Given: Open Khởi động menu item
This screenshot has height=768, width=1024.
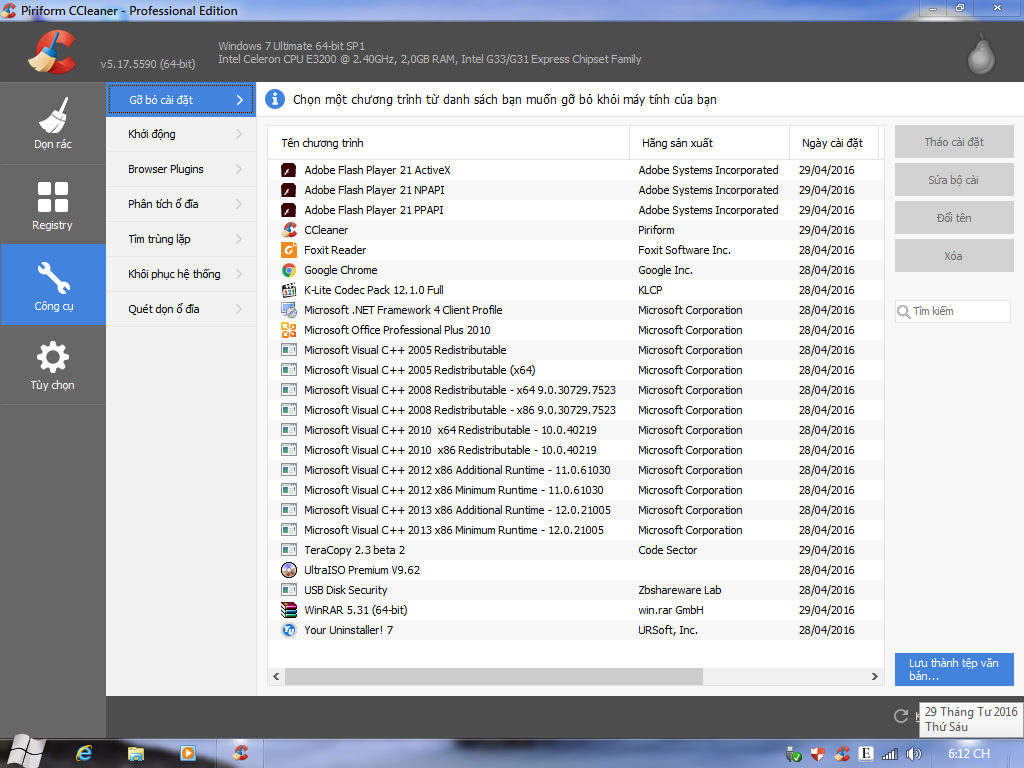Looking at the screenshot, I should 181,134.
